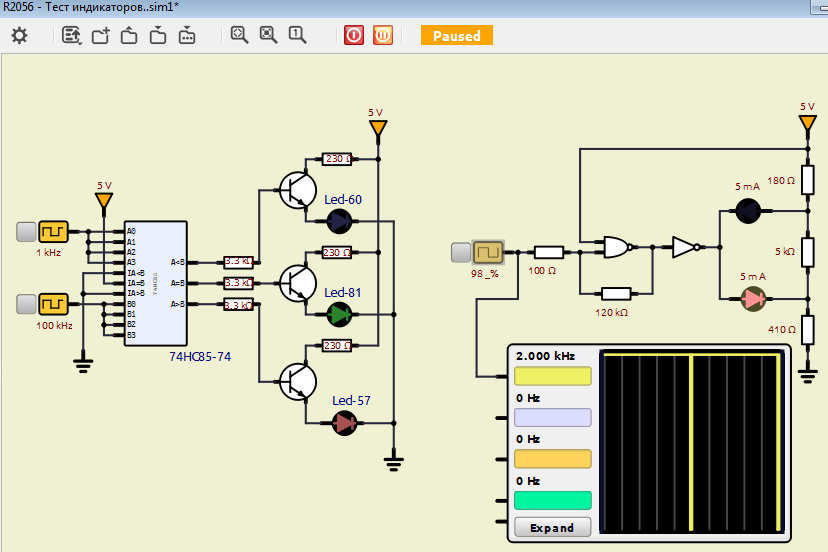Expand the oscilloscope with Expand button
Screen dimensions: 828x552
pos(552,527)
